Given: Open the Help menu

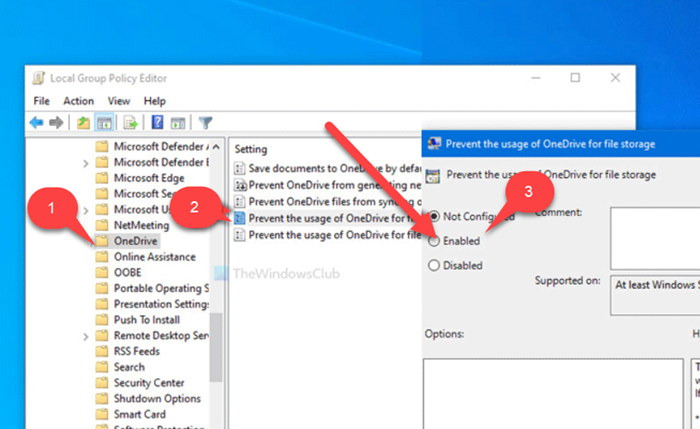Looking at the screenshot, I should point(154,101).
